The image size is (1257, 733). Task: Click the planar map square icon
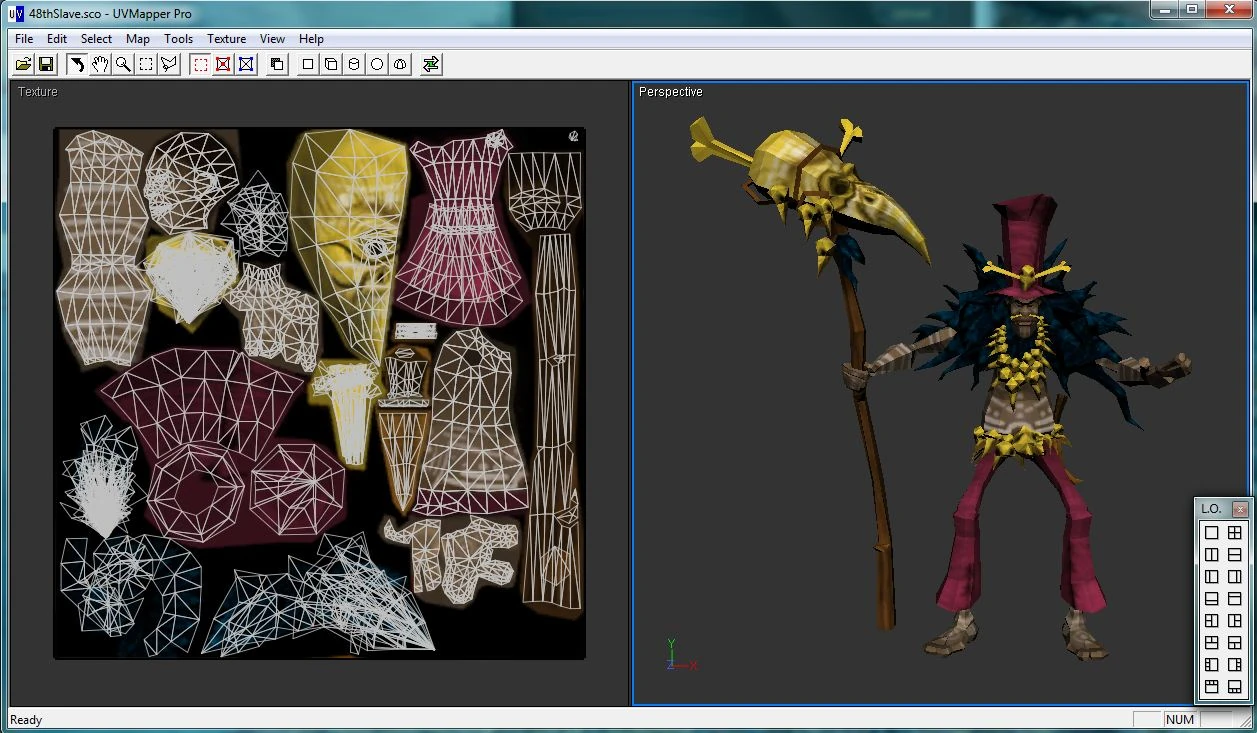(308, 64)
